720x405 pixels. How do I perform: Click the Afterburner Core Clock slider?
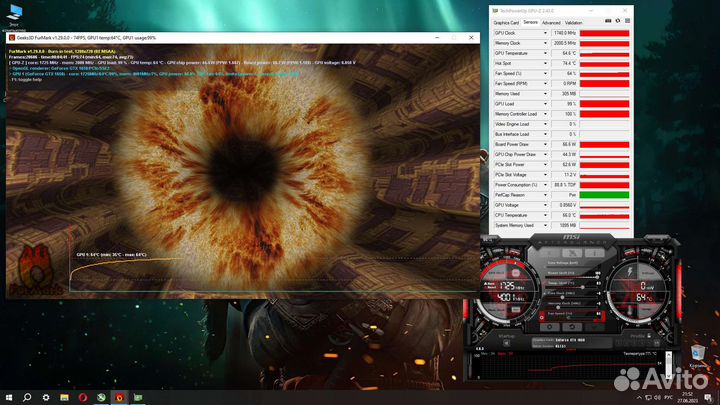571,297
